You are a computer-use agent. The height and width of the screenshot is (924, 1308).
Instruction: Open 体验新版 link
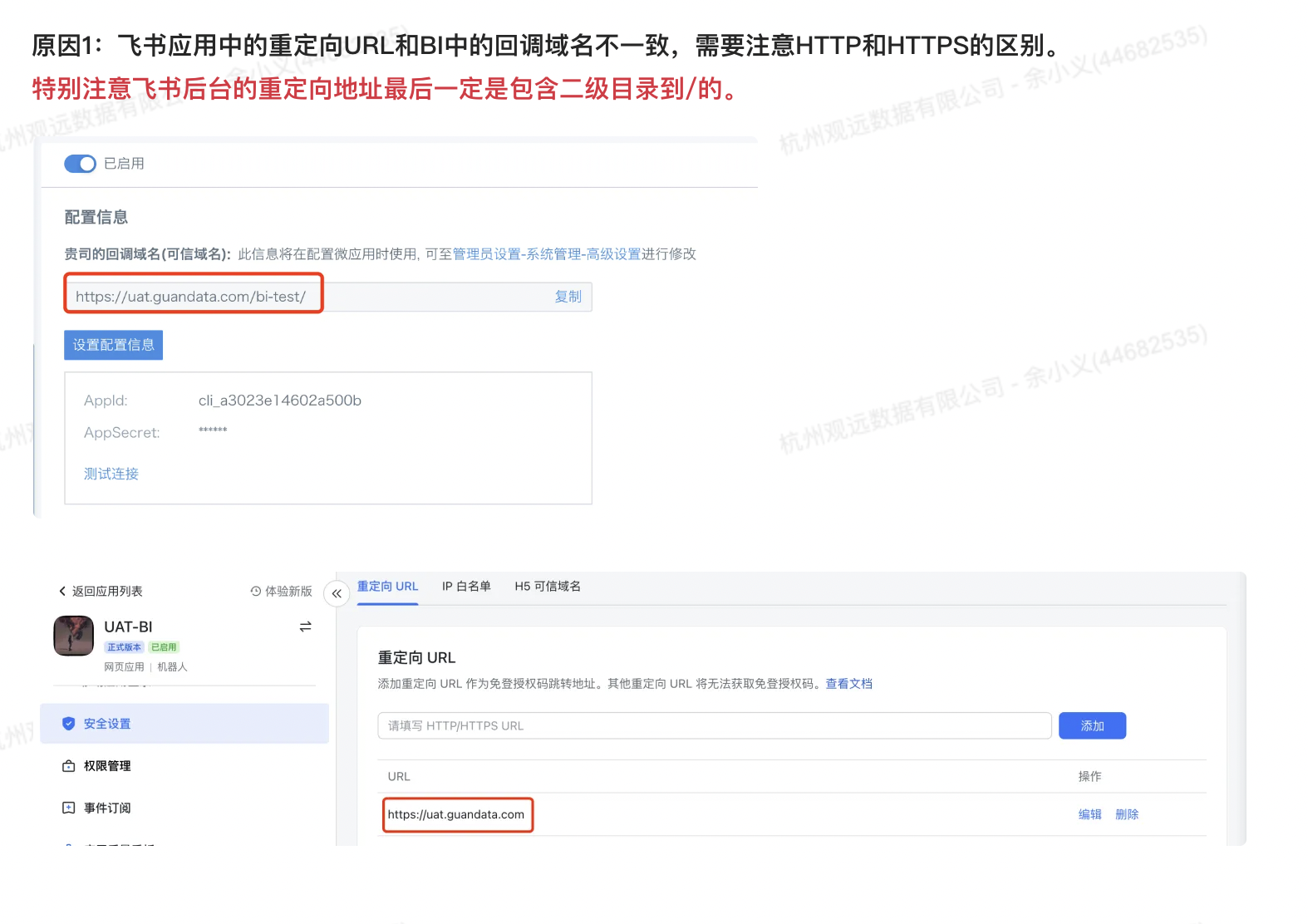pyautogui.click(x=288, y=592)
